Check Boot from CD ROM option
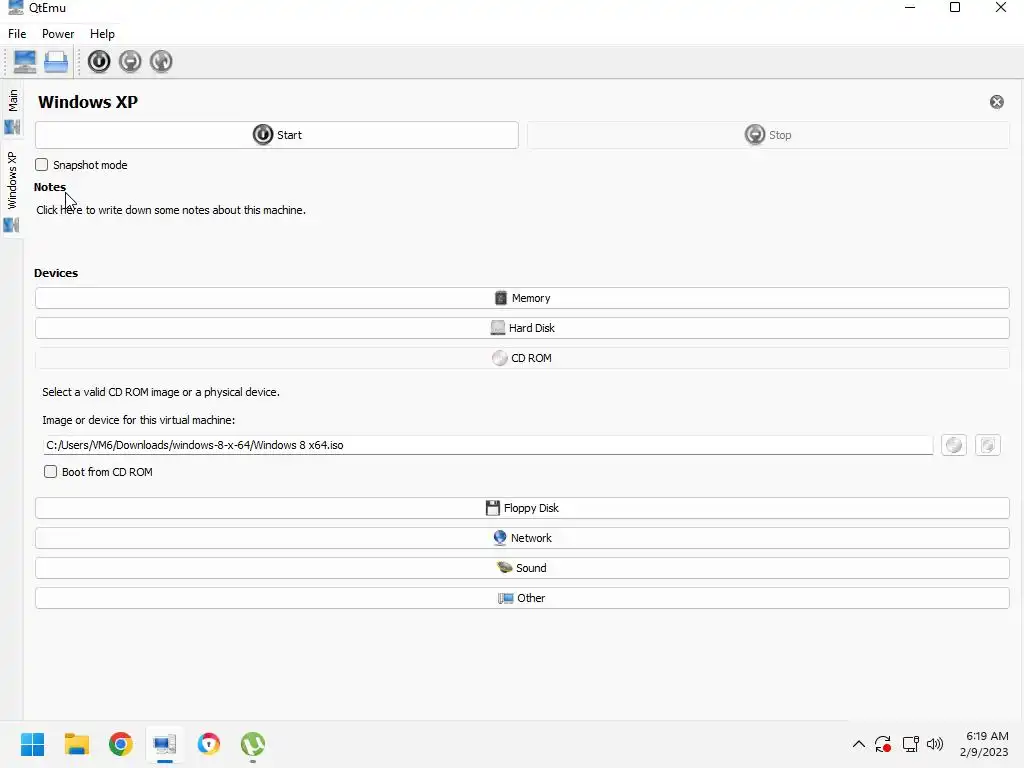Image resolution: width=1024 pixels, height=768 pixels. click(x=50, y=472)
